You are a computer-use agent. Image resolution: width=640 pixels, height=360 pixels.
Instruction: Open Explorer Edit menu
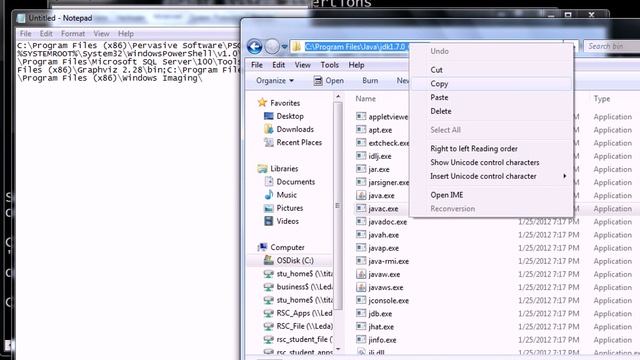point(278,65)
